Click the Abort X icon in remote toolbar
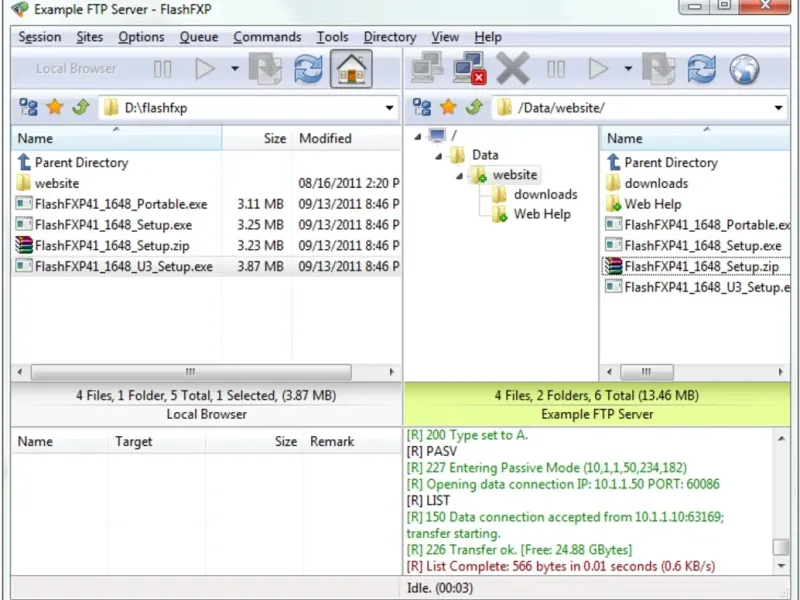The width and height of the screenshot is (800, 600). (512, 68)
